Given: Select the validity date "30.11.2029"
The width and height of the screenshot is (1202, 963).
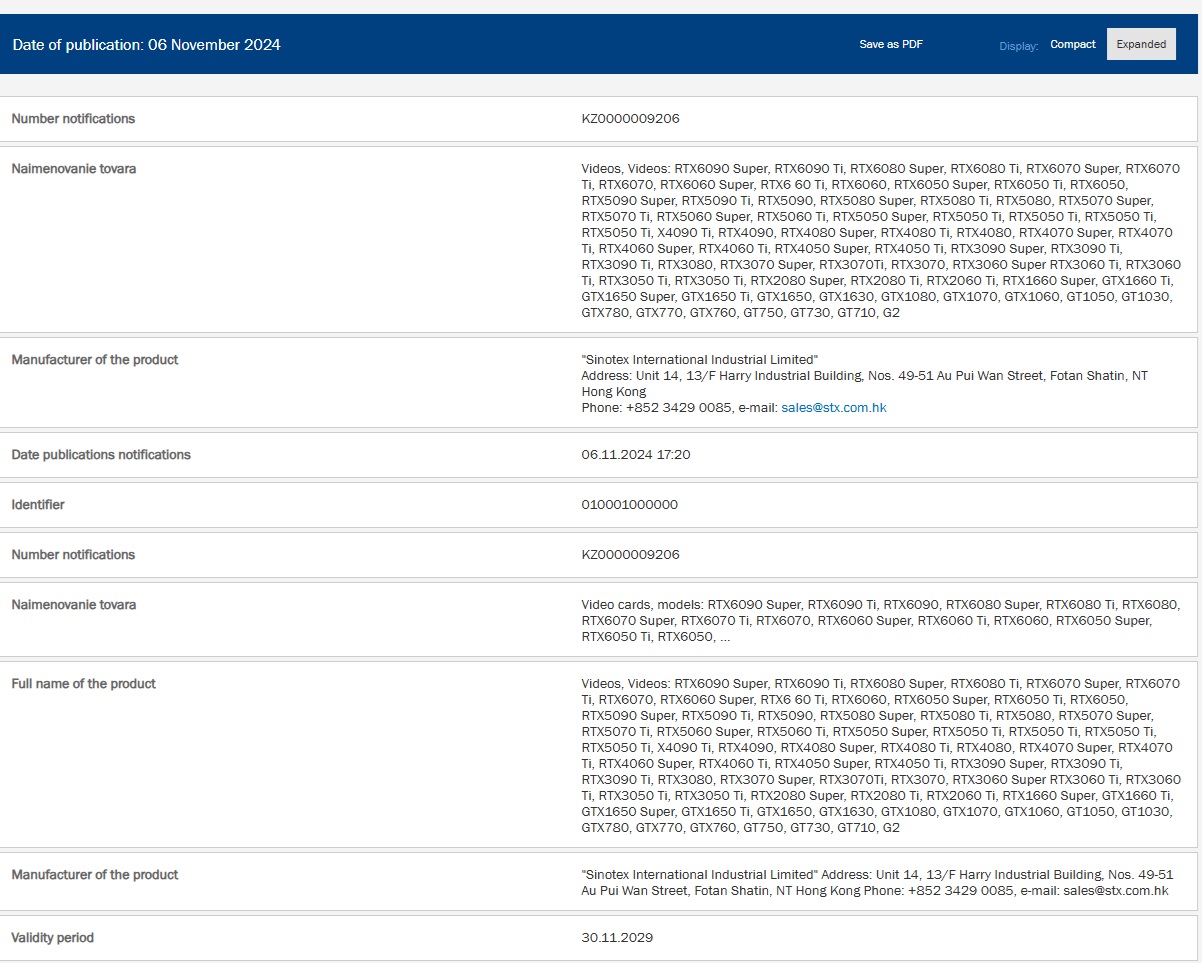Looking at the screenshot, I should pyautogui.click(x=617, y=938).
